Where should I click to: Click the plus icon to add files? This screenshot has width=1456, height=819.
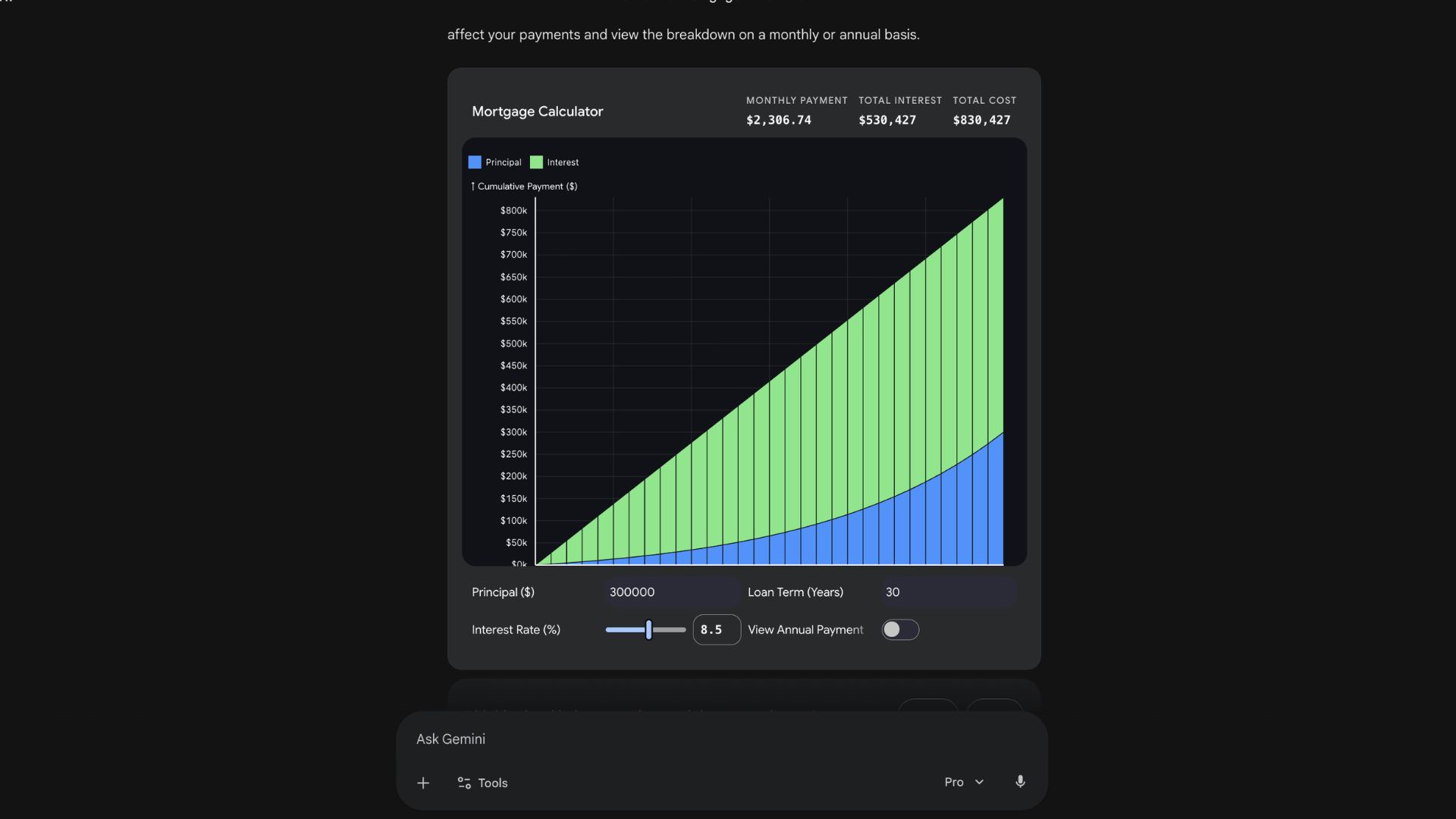pos(423,783)
